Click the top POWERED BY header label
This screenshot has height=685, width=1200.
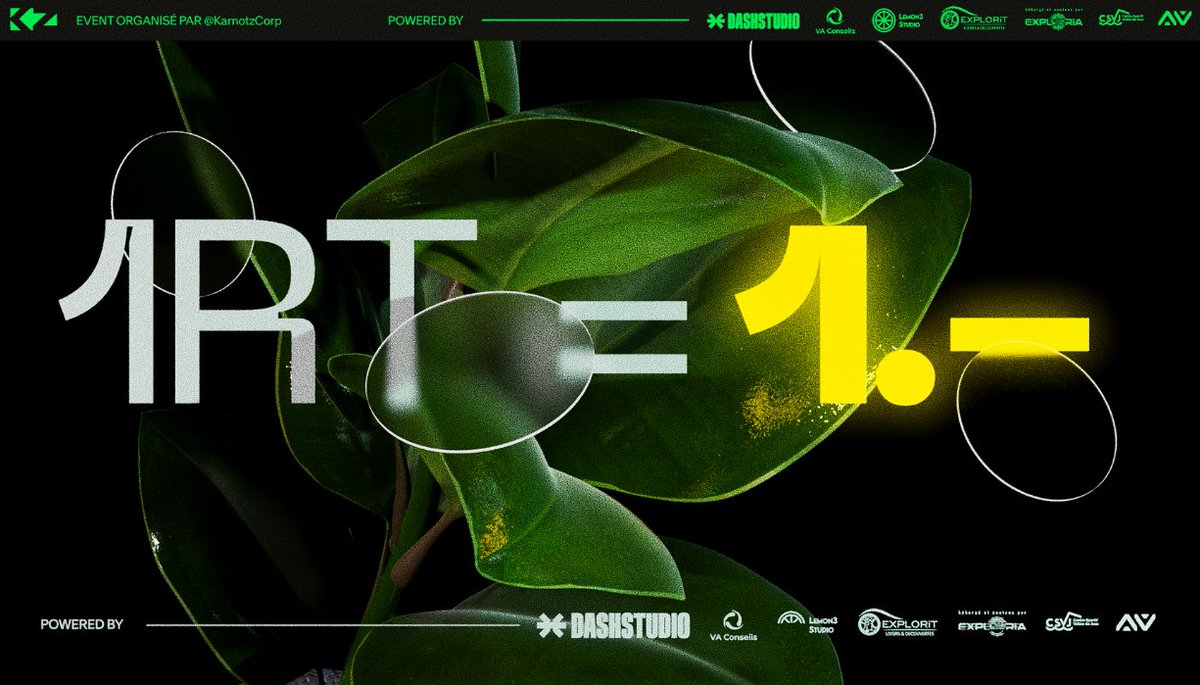pos(426,19)
